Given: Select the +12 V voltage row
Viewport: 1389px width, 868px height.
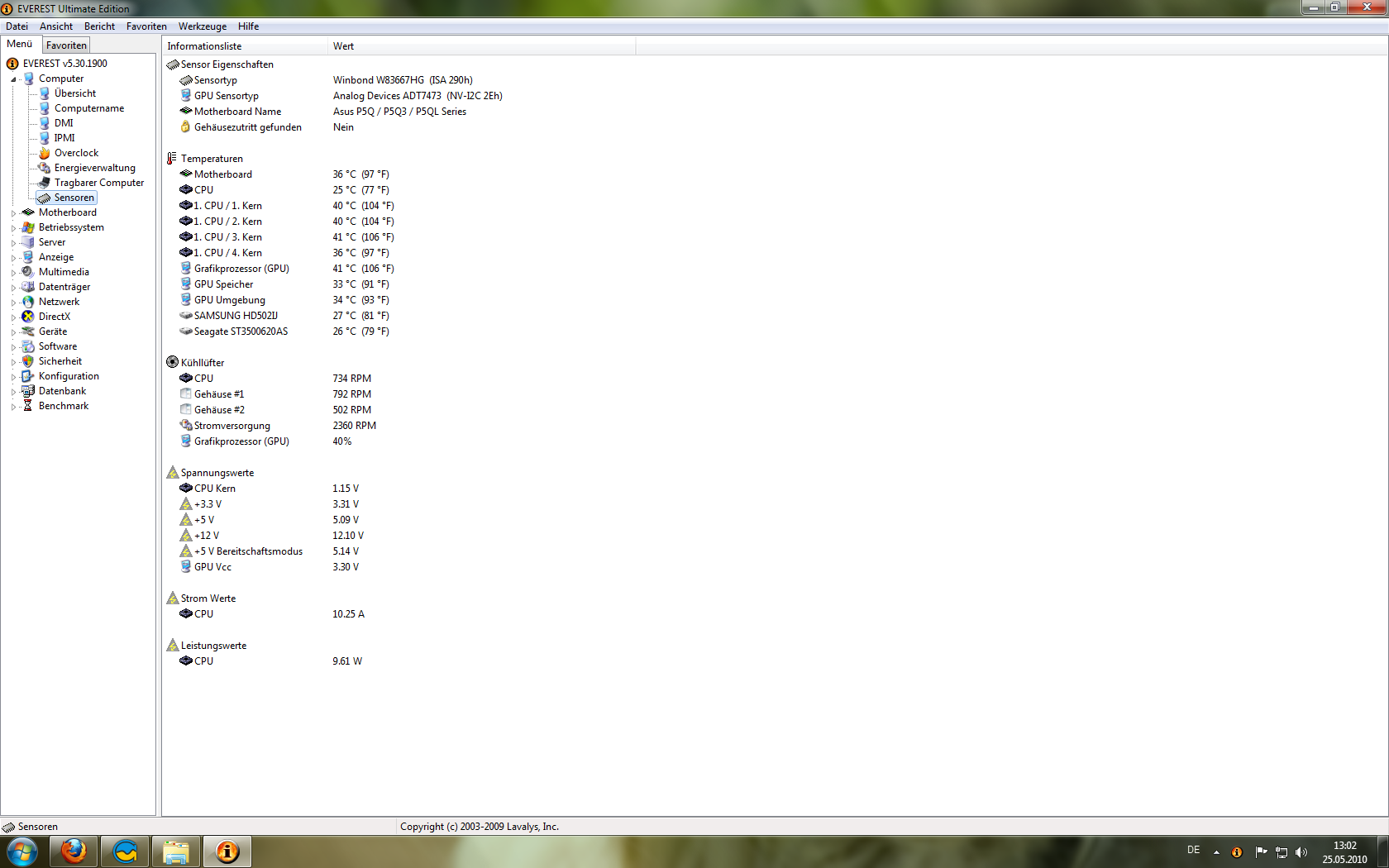Looking at the screenshot, I should (400, 536).
